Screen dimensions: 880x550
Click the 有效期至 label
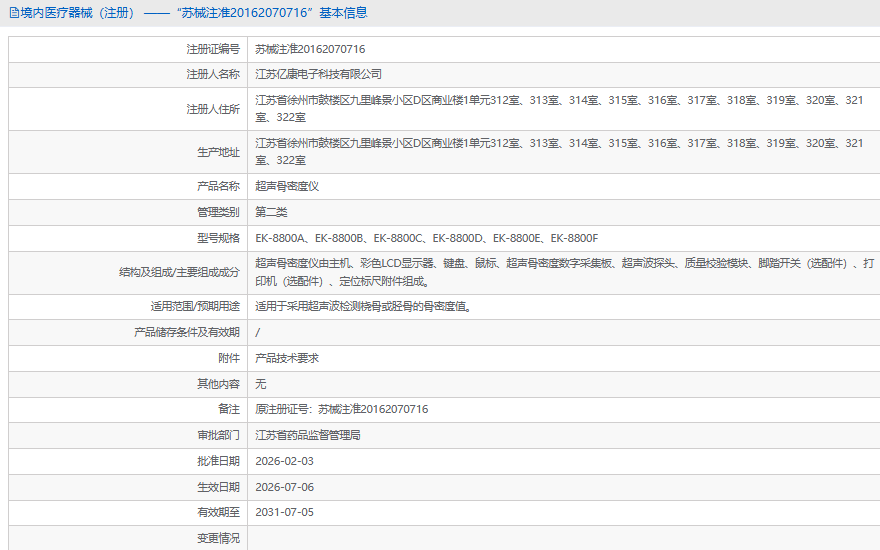pyautogui.click(x=218, y=512)
